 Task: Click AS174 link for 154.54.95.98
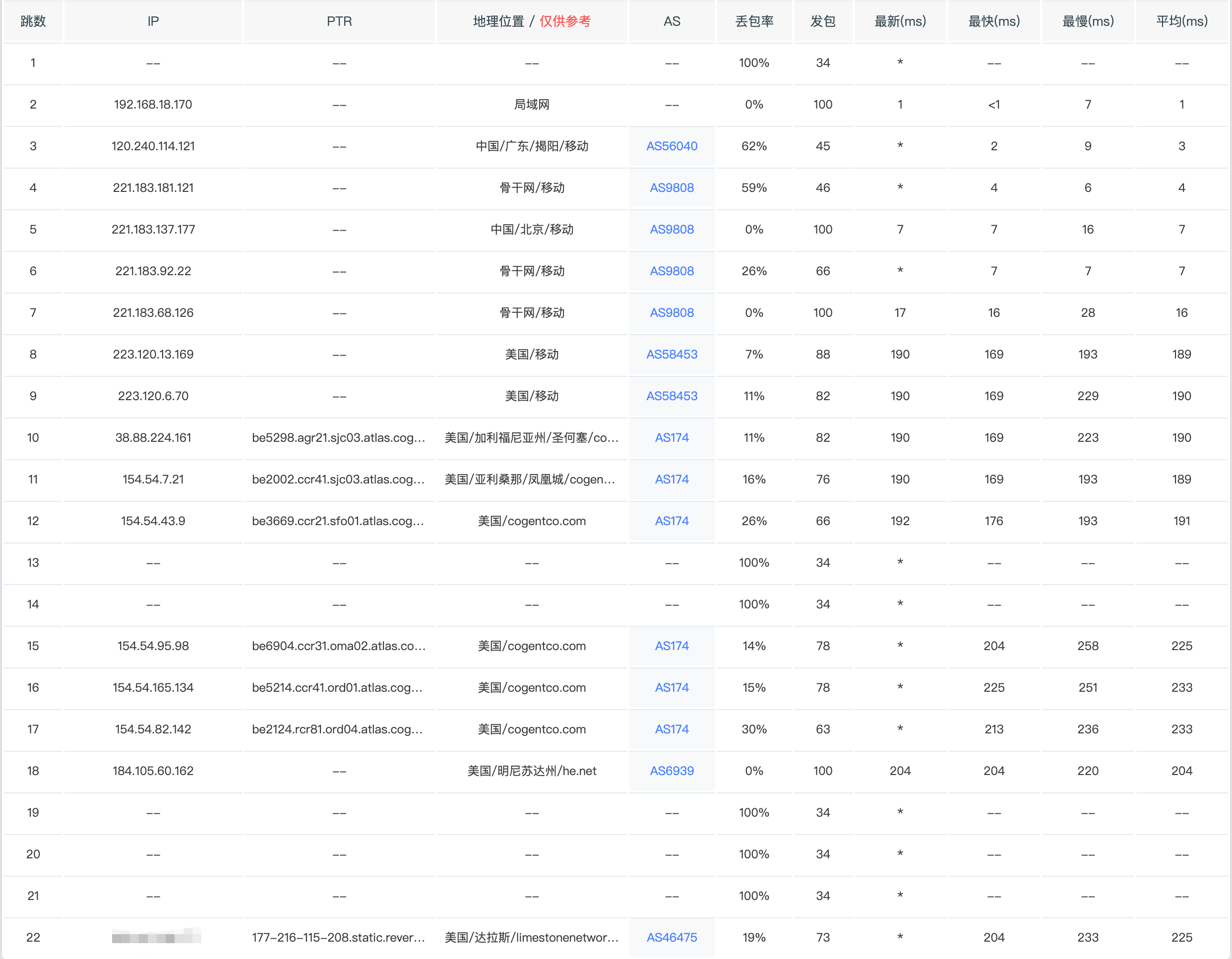tap(671, 646)
